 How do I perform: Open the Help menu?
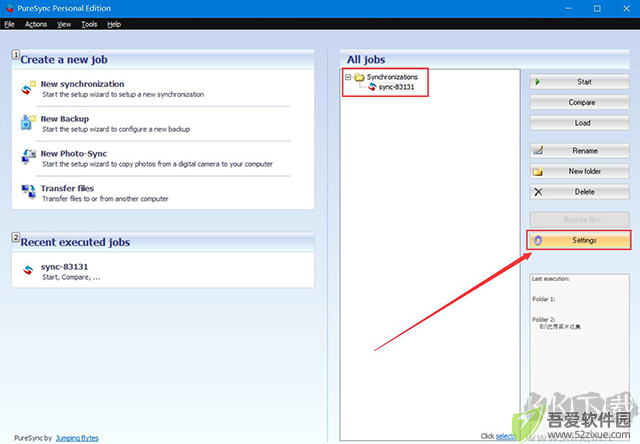(x=114, y=24)
